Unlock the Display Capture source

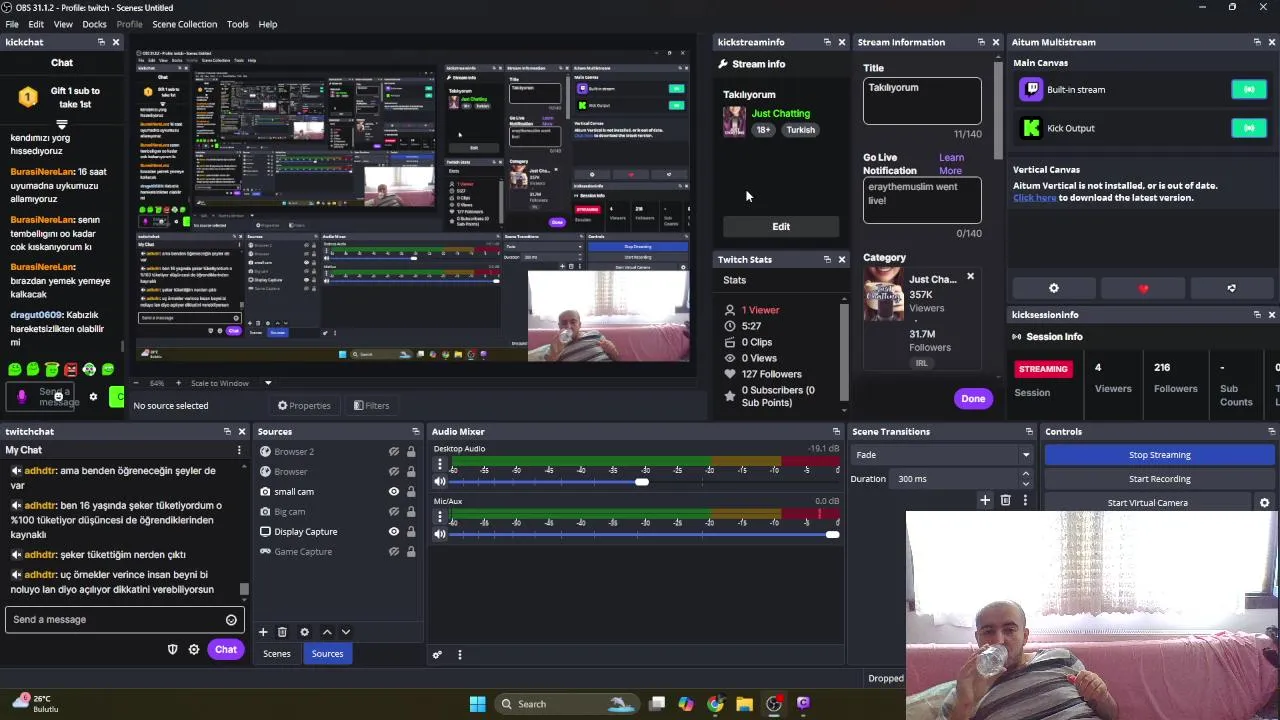pos(411,532)
